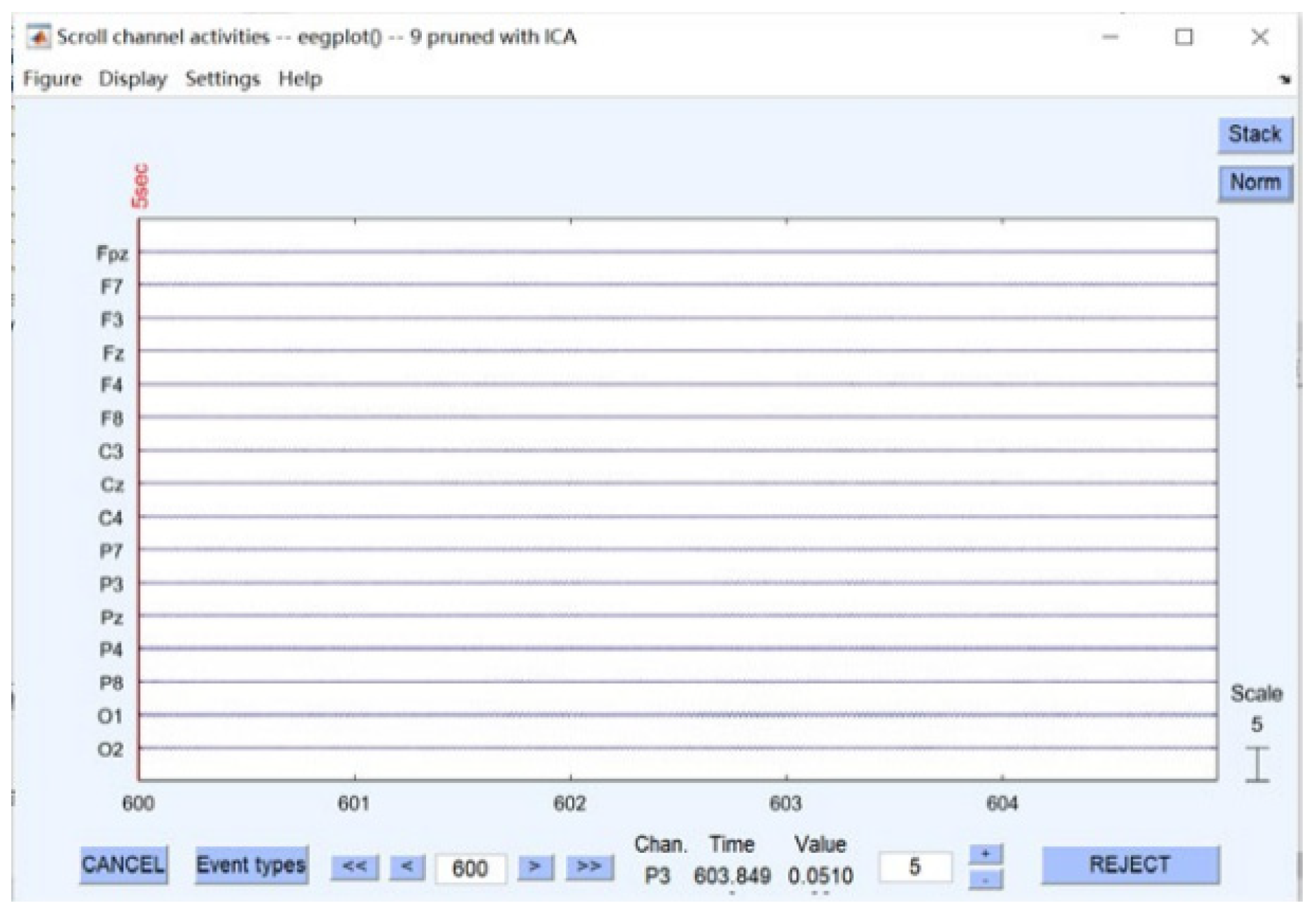This screenshot has width=1316, height=917.
Task: Step forward with the > button
Action: pos(535,867)
